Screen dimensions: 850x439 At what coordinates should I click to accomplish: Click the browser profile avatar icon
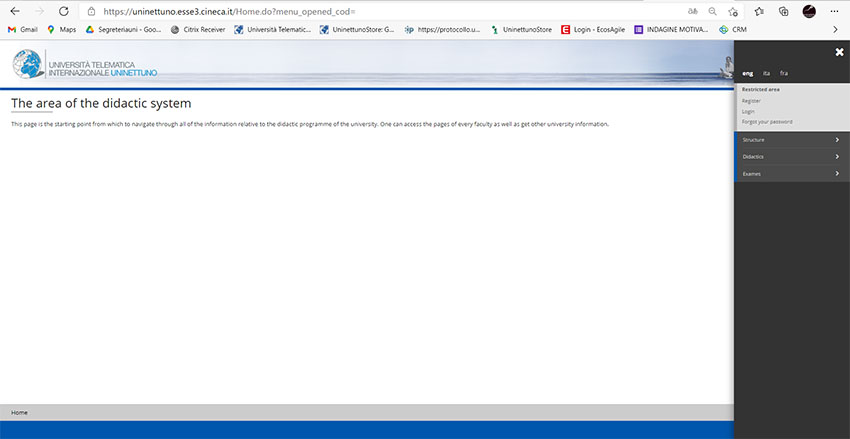(x=809, y=11)
